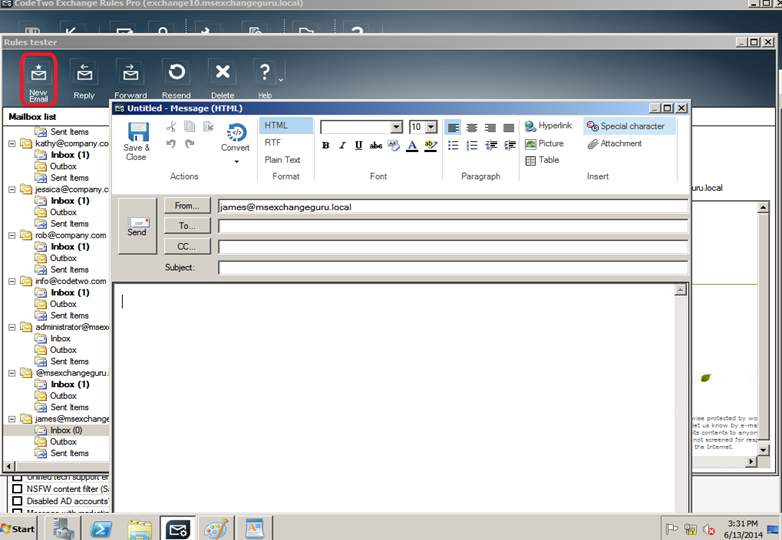Insert a numbered list
This screenshot has height=540, width=782.
click(472, 146)
